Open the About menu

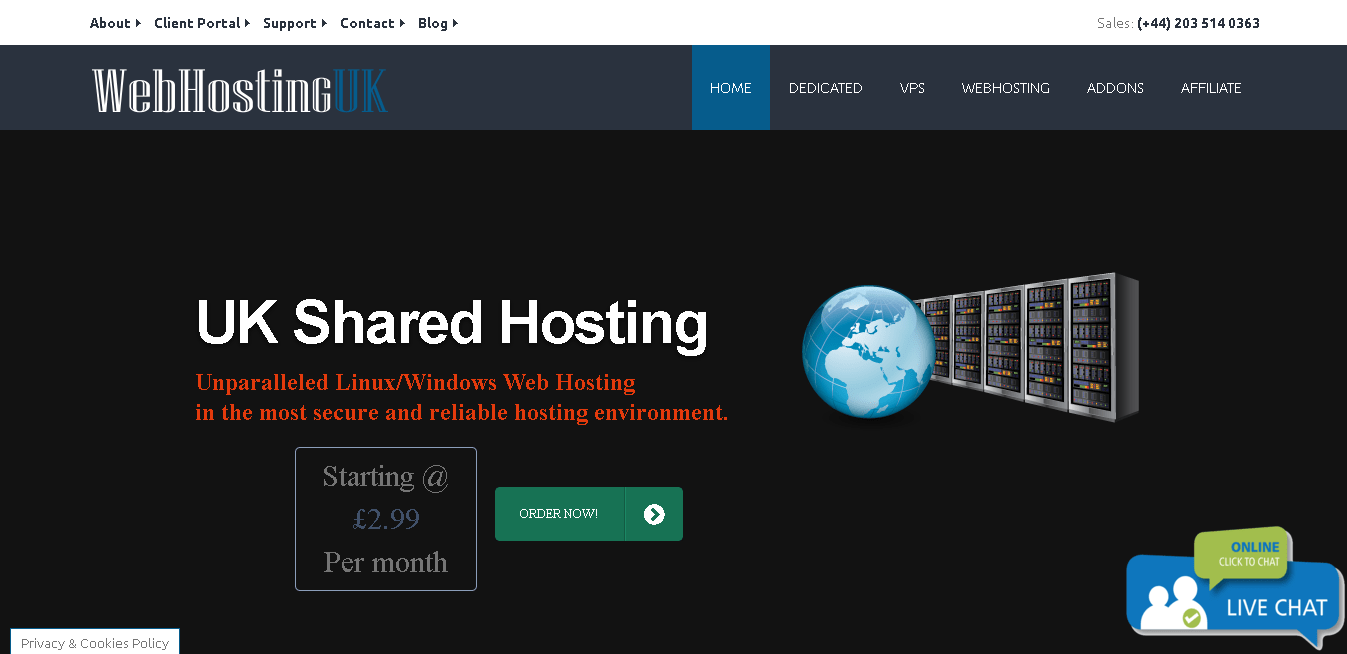[110, 23]
